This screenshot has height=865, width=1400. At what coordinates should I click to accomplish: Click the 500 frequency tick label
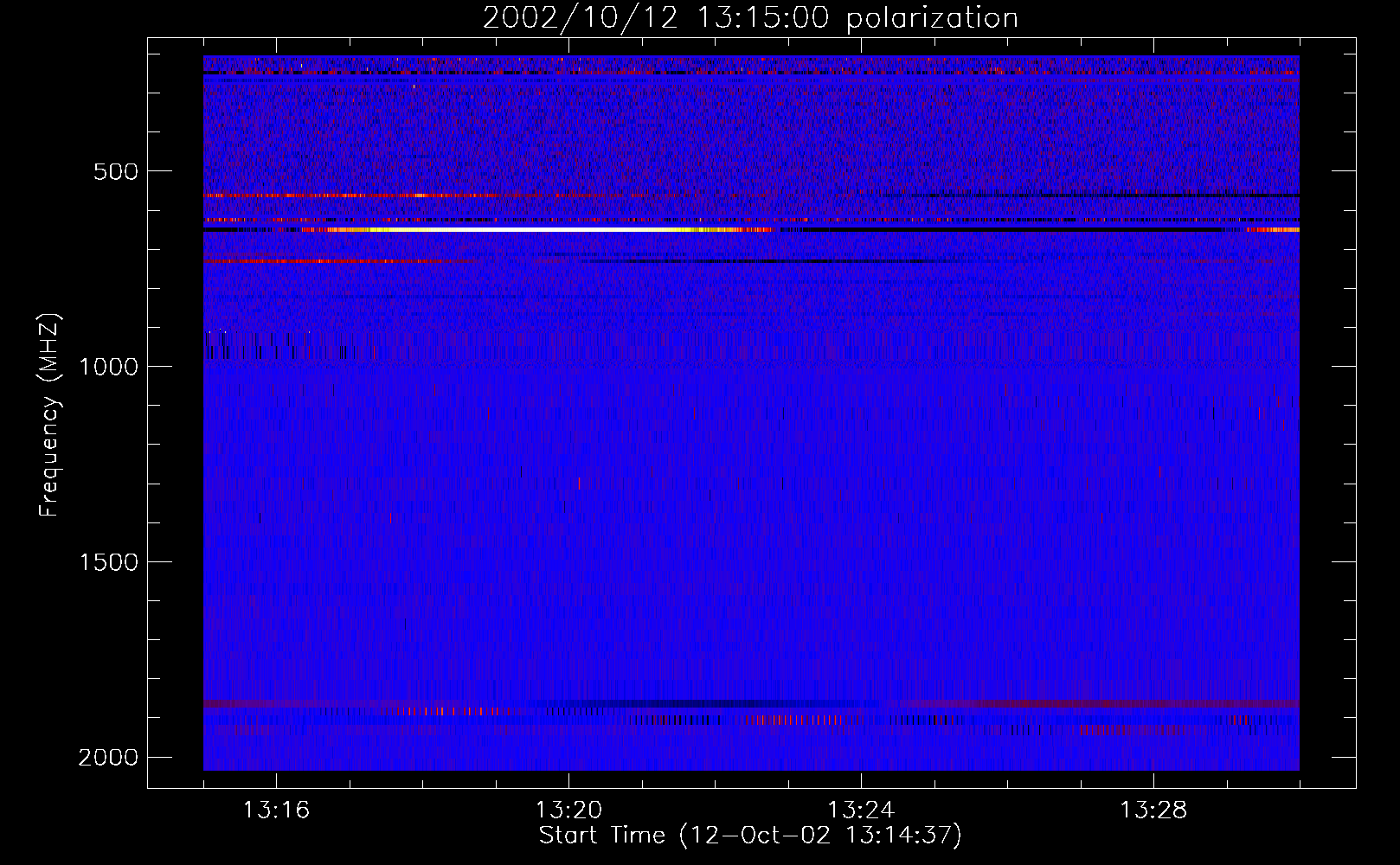117,171
